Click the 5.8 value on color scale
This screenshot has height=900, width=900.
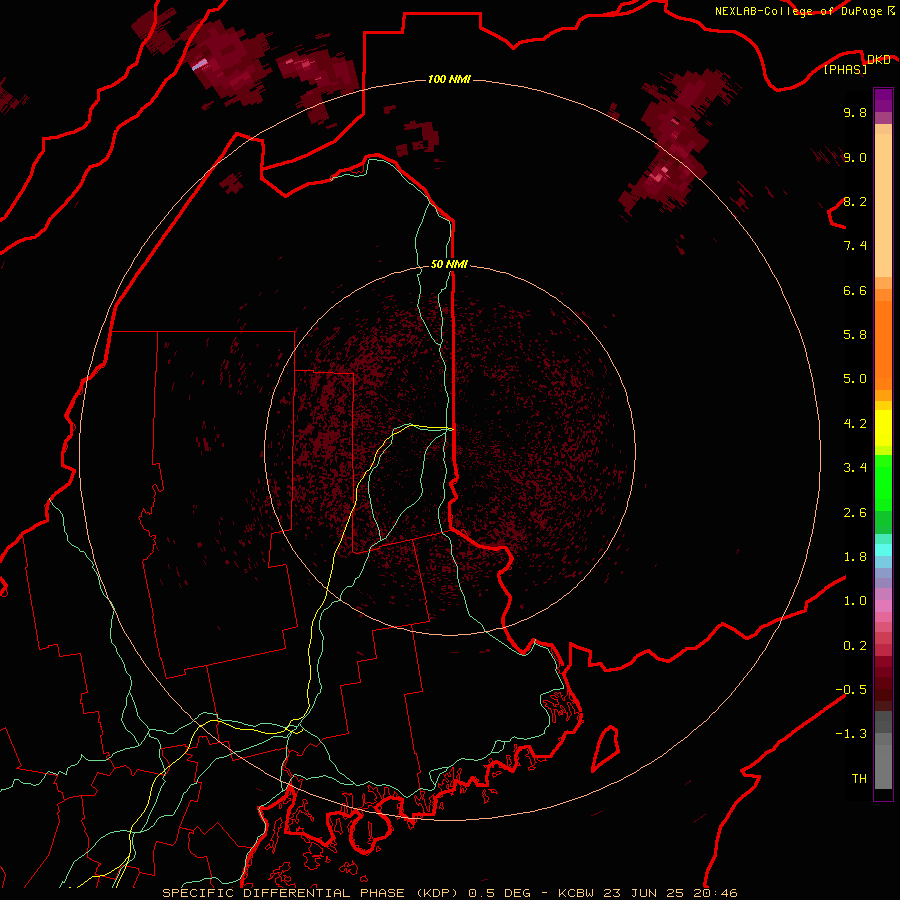[x=855, y=335]
